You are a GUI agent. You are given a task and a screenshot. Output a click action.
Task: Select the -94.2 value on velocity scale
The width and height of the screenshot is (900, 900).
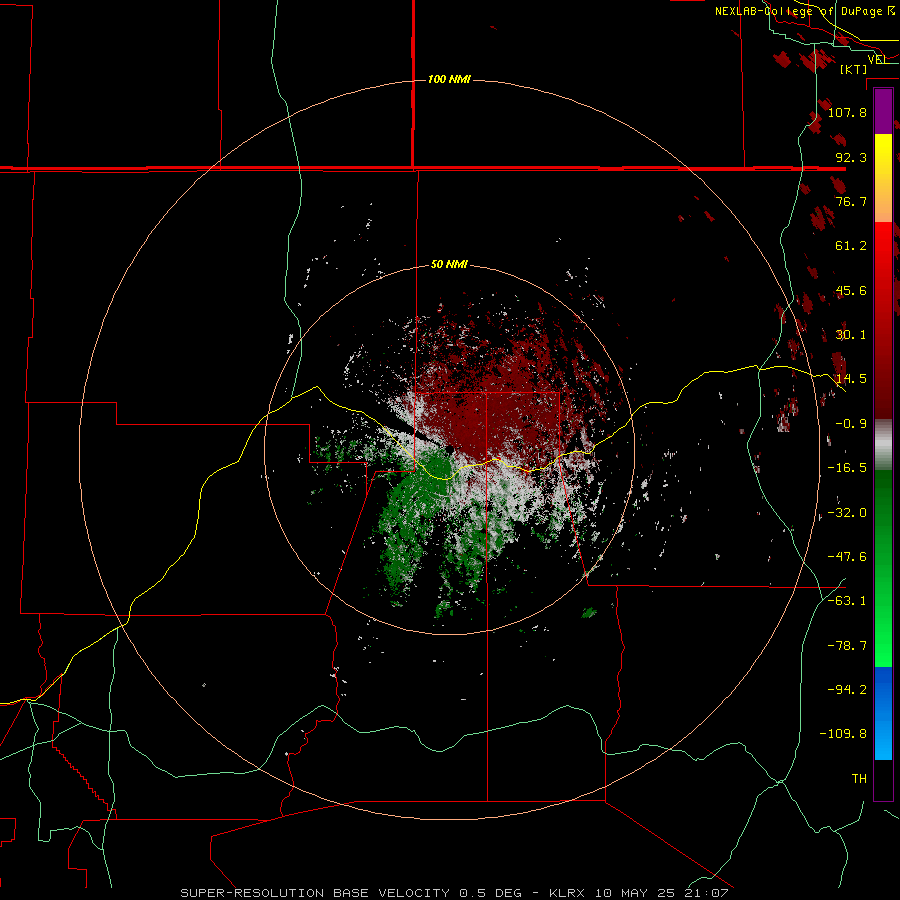click(x=847, y=690)
